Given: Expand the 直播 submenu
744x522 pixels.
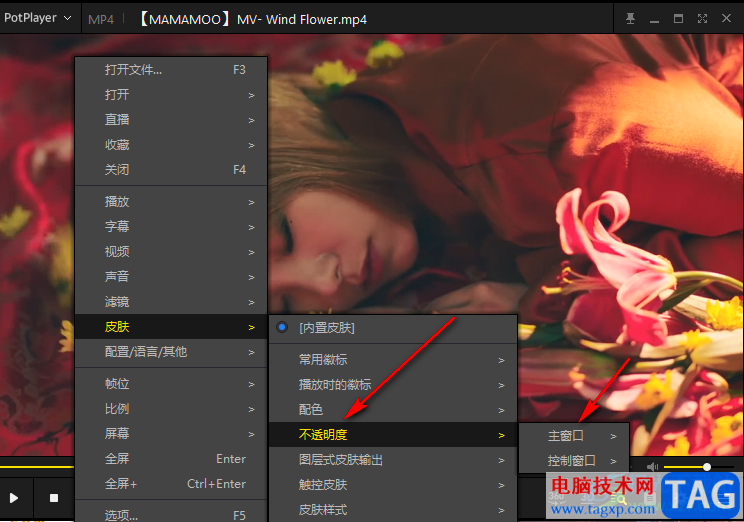Looking at the screenshot, I should pyautogui.click(x=171, y=120).
